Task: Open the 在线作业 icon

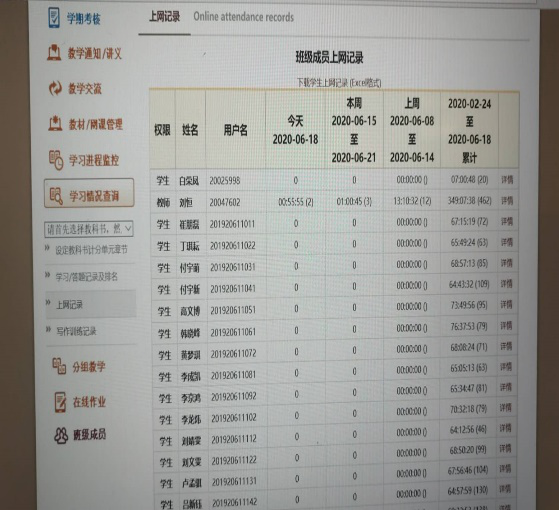Action: click(x=60, y=402)
